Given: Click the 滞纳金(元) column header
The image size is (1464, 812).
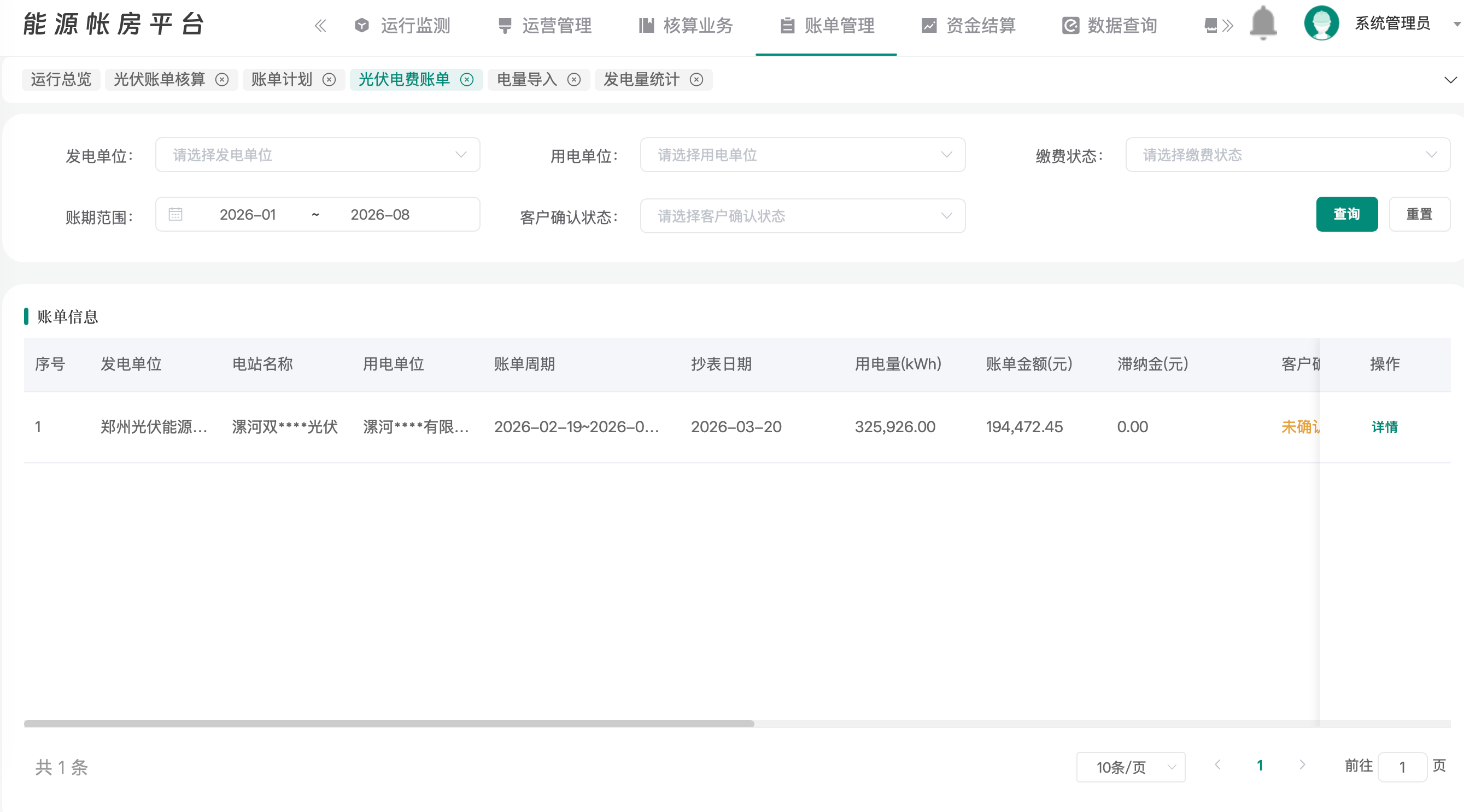Looking at the screenshot, I should pos(1152,364).
